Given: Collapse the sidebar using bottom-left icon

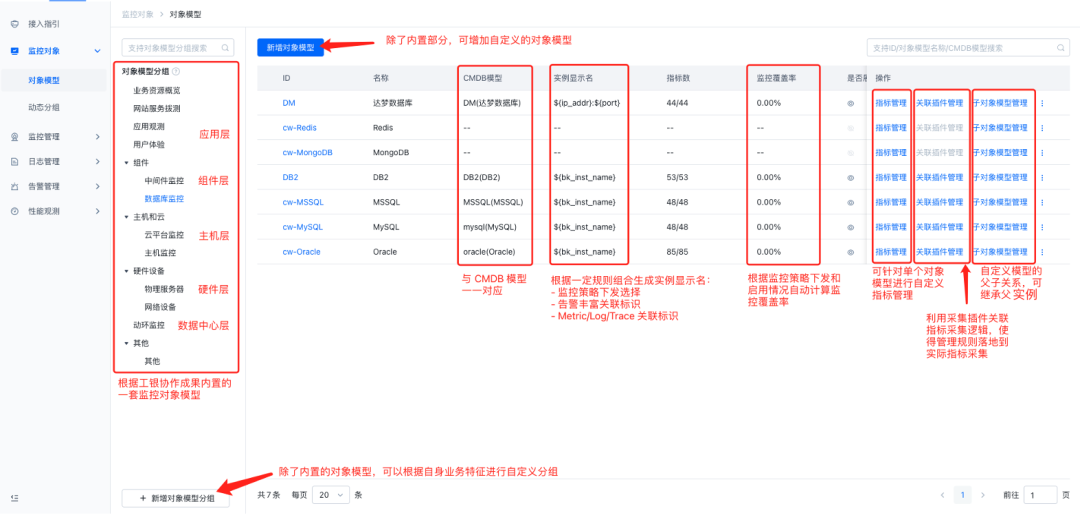Looking at the screenshot, I should (14, 497).
